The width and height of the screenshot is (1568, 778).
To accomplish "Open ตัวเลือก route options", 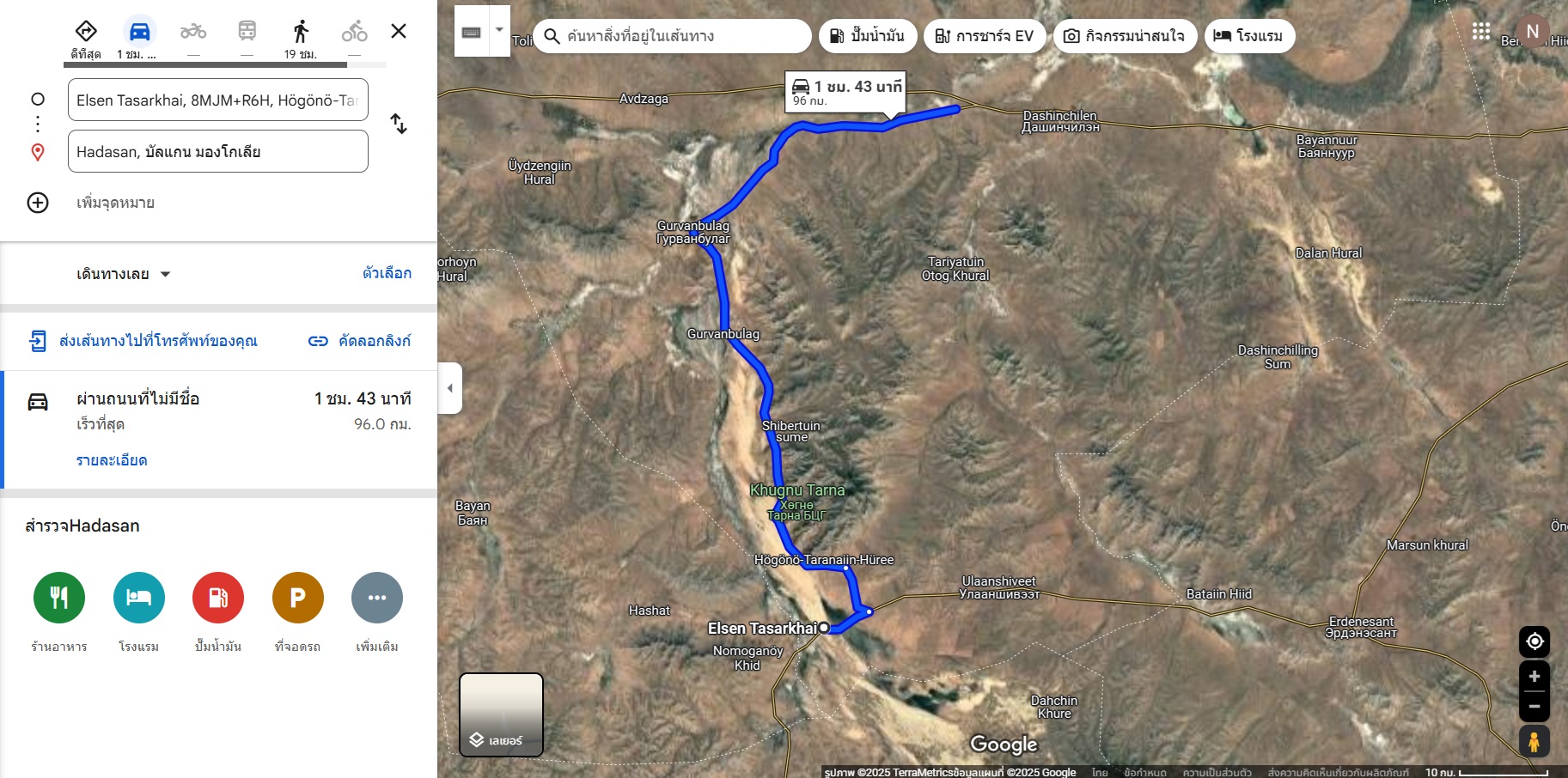I will [x=387, y=273].
